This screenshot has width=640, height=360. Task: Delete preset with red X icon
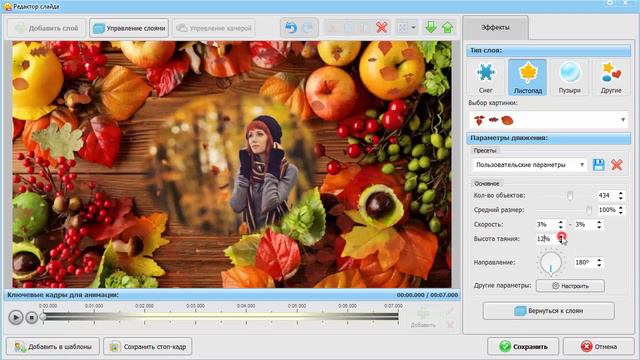pyautogui.click(x=617, y=165)
